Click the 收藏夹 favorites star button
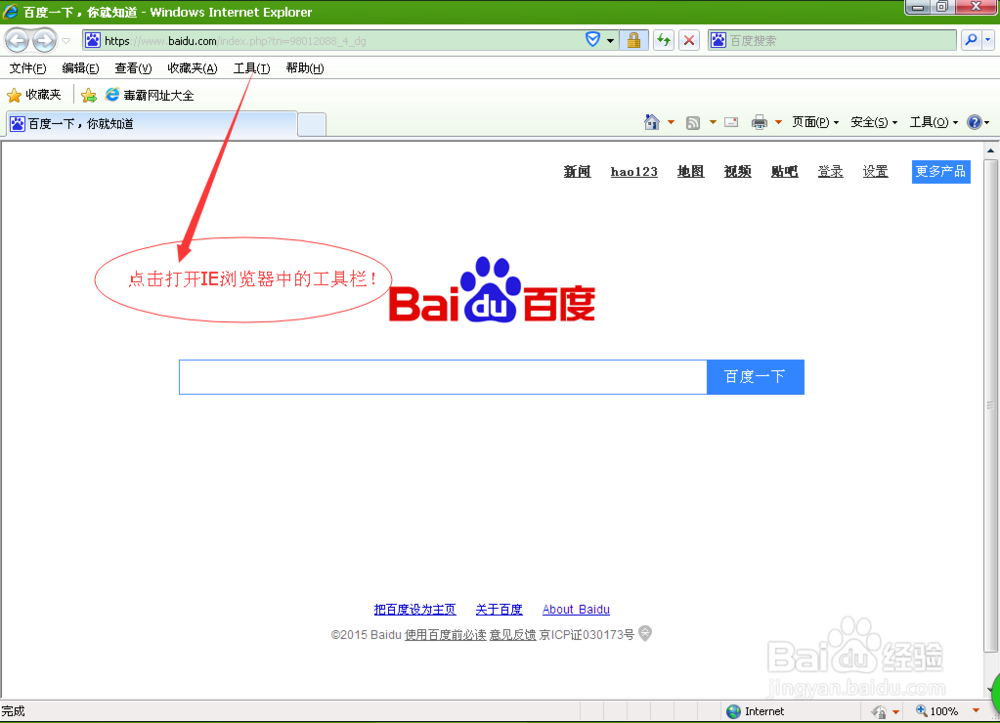 pos(34,95)
